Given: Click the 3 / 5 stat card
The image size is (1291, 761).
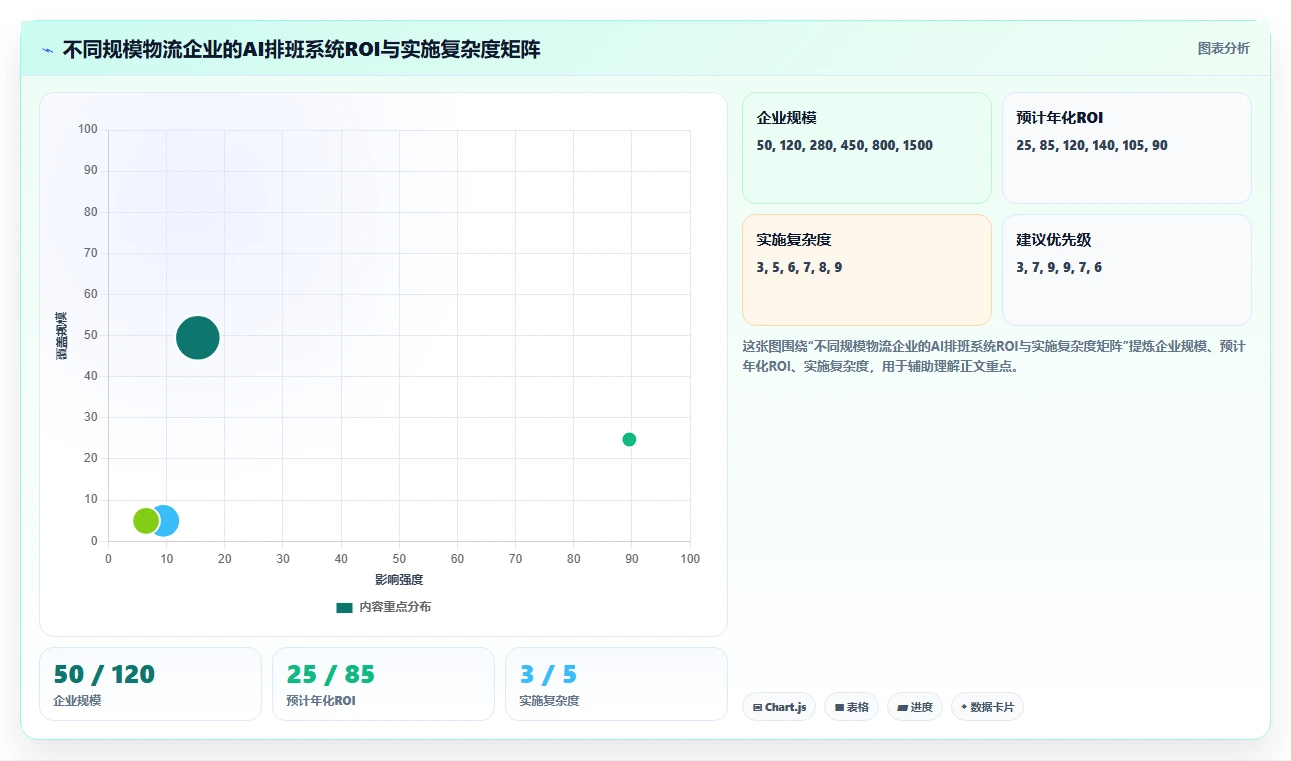Looking at the screenshot, I should click(x=616, y=684).
